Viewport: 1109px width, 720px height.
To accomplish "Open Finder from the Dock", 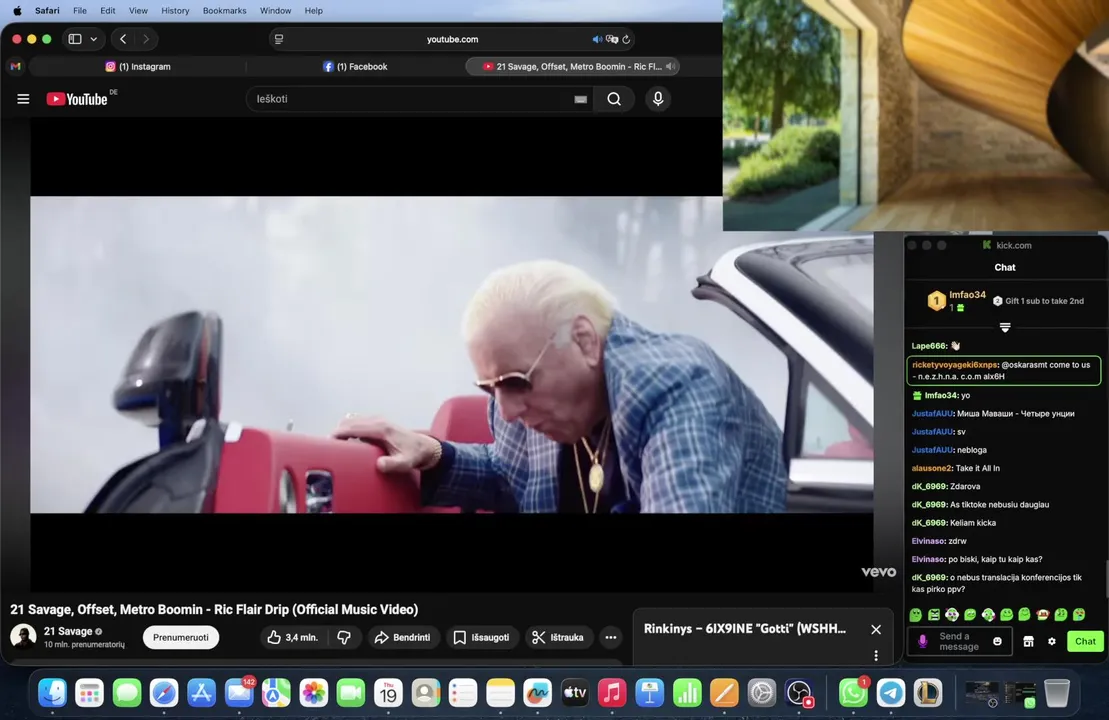I will 52,693.
